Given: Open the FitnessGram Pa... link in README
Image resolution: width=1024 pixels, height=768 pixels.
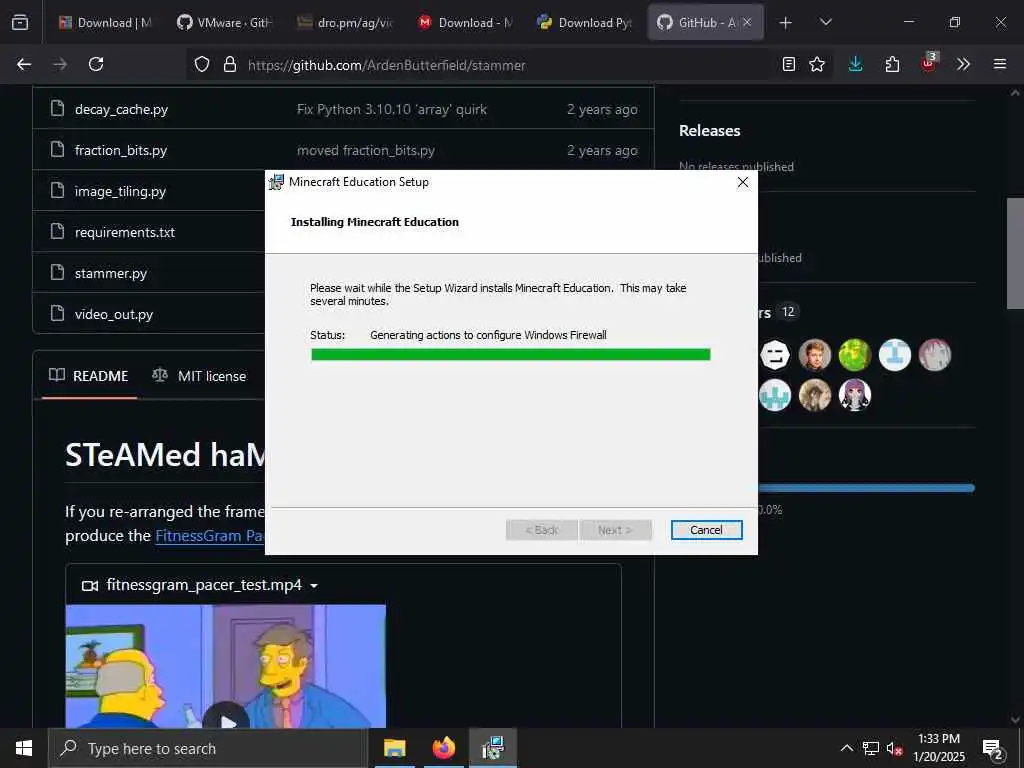Looking at the screenshot, I should tap(210, 536).
